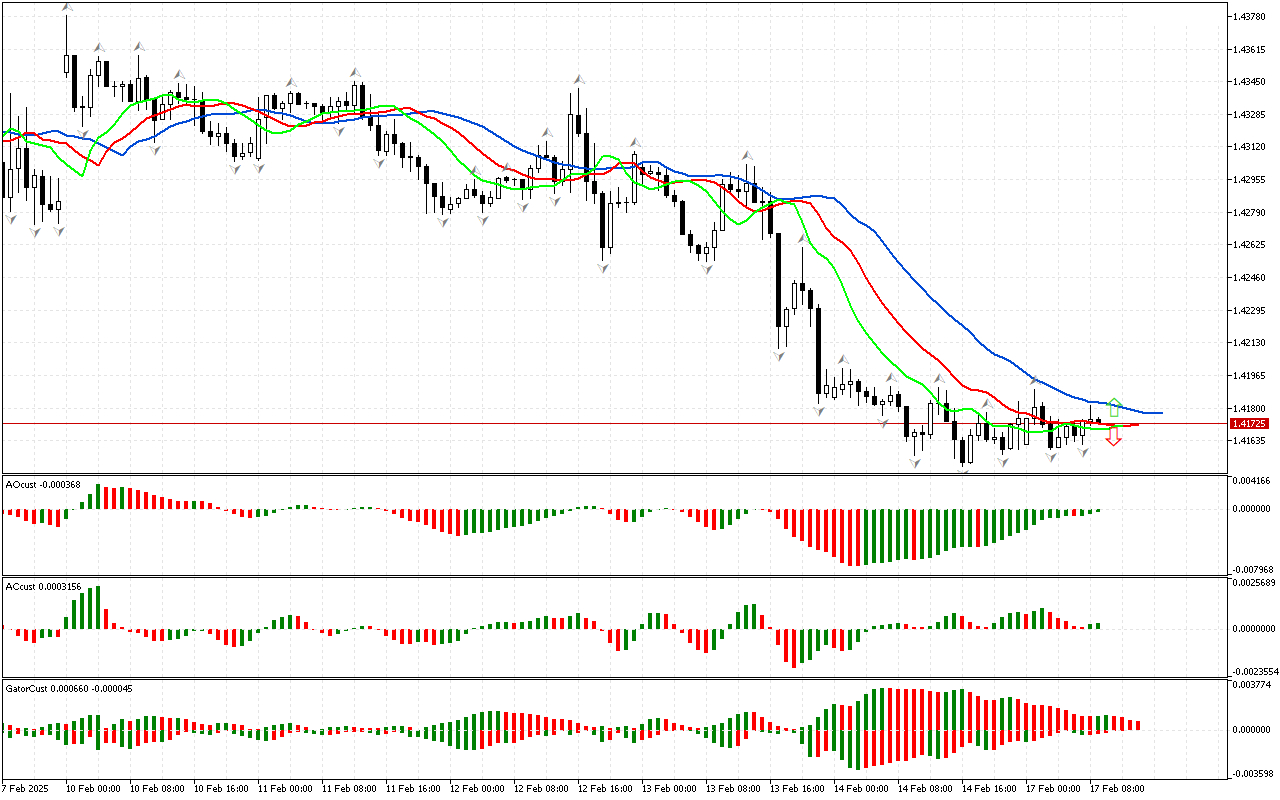
Task: Click the 1.42130 price level
Action: [x=1251, y=343]
